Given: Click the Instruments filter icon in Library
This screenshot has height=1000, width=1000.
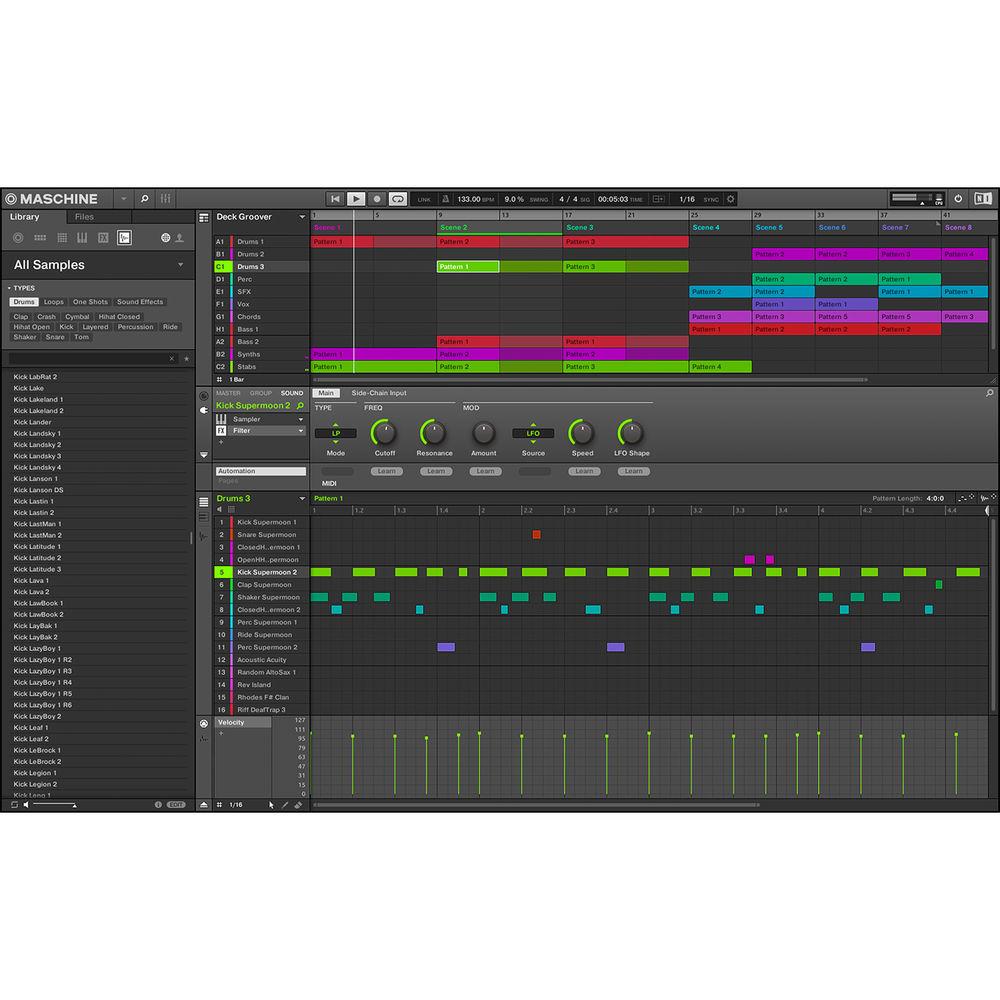Looking at the screenshot, I should coord(82,237).
